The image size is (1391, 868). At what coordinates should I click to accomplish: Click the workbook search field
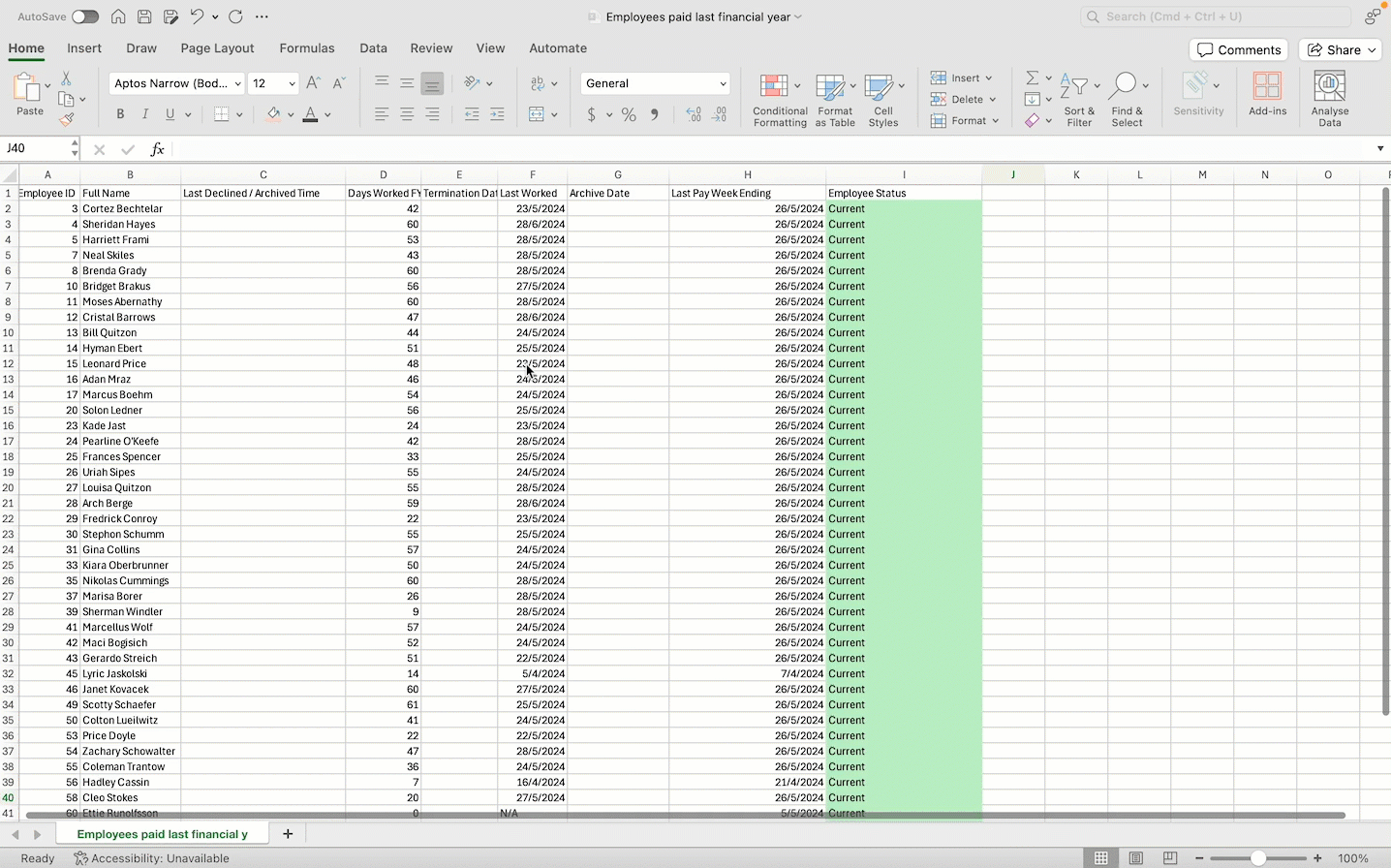click(x=1216, y=16)
